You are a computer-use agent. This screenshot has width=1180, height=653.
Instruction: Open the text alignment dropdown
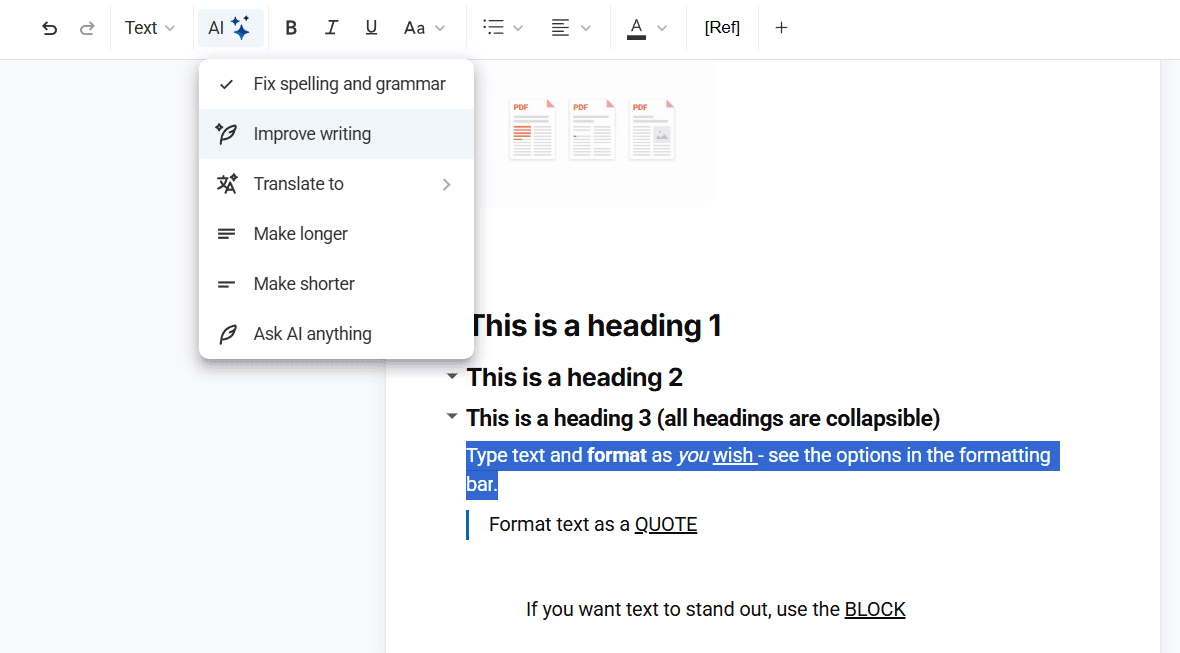(x=571, y=28)
